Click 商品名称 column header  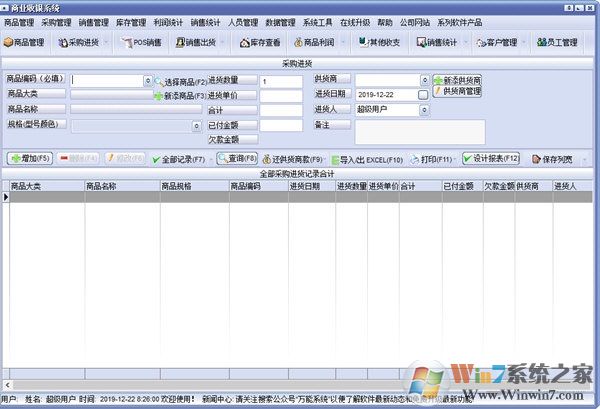pos(122,186)
